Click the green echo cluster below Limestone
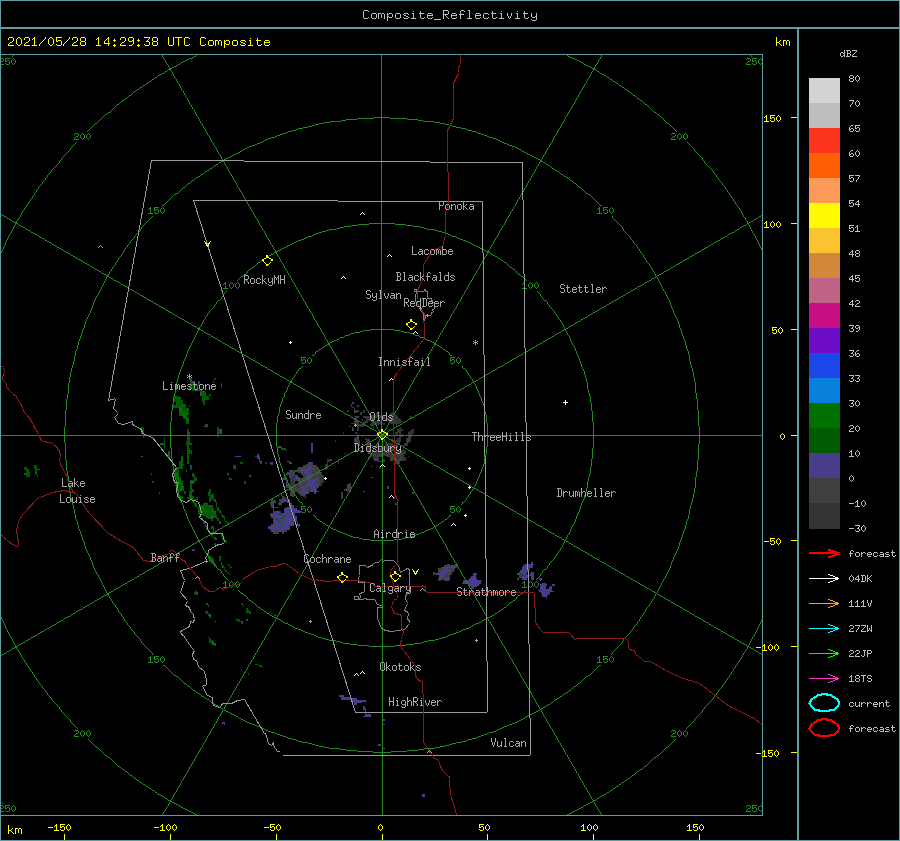 [x=181, y=407]
